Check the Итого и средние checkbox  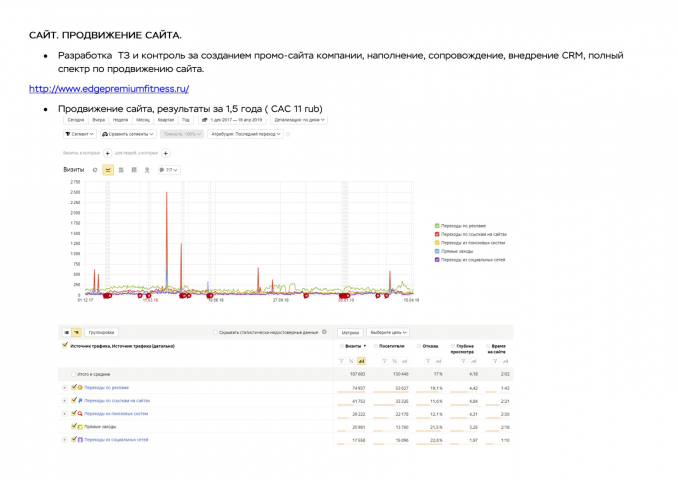pyautogui.click(x=74, y=374)
